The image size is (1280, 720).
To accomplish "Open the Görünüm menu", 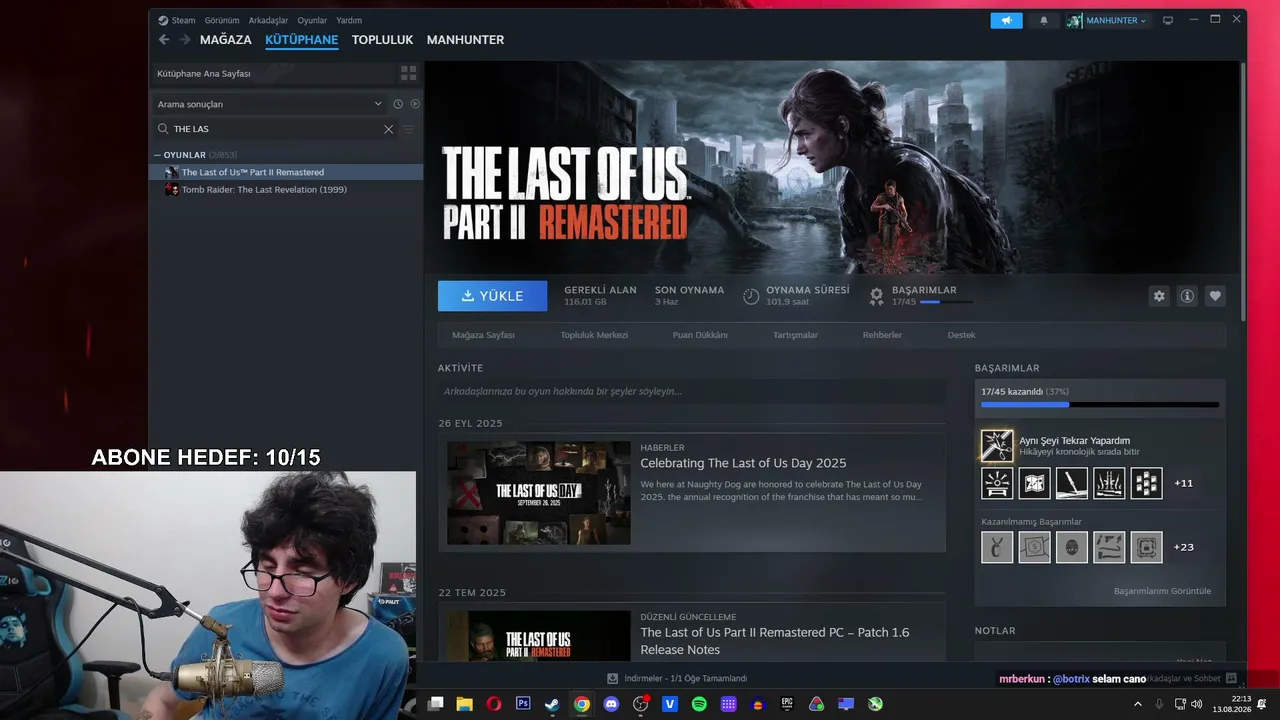I will pyautogui.click(x=222, y=20).
